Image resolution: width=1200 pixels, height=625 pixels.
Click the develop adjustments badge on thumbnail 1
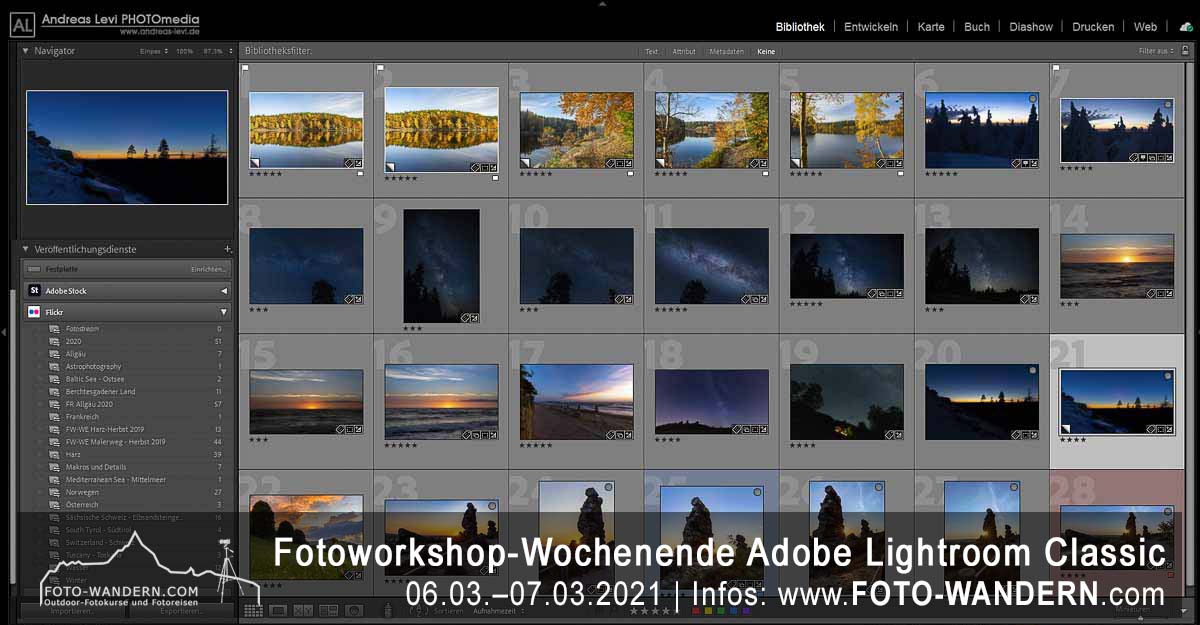(x=358, y=162)
